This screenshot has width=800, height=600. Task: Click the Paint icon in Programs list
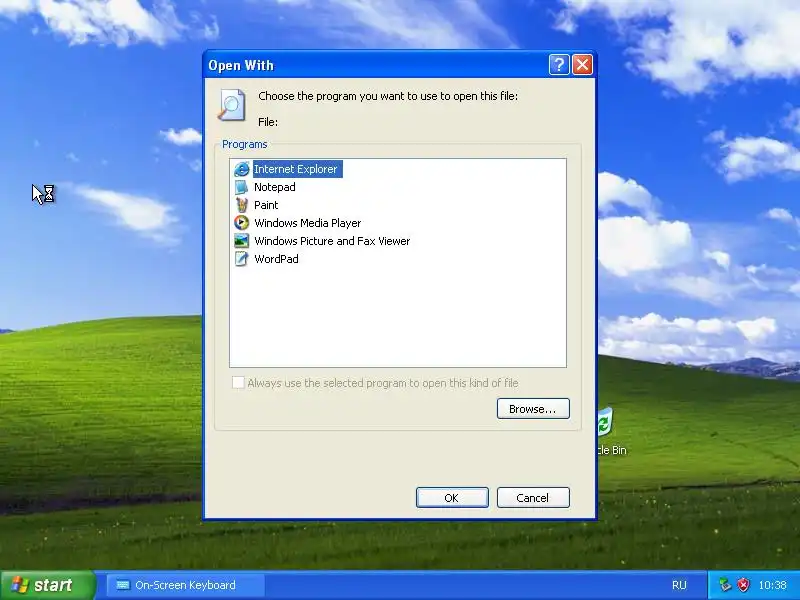coord(241,205)
